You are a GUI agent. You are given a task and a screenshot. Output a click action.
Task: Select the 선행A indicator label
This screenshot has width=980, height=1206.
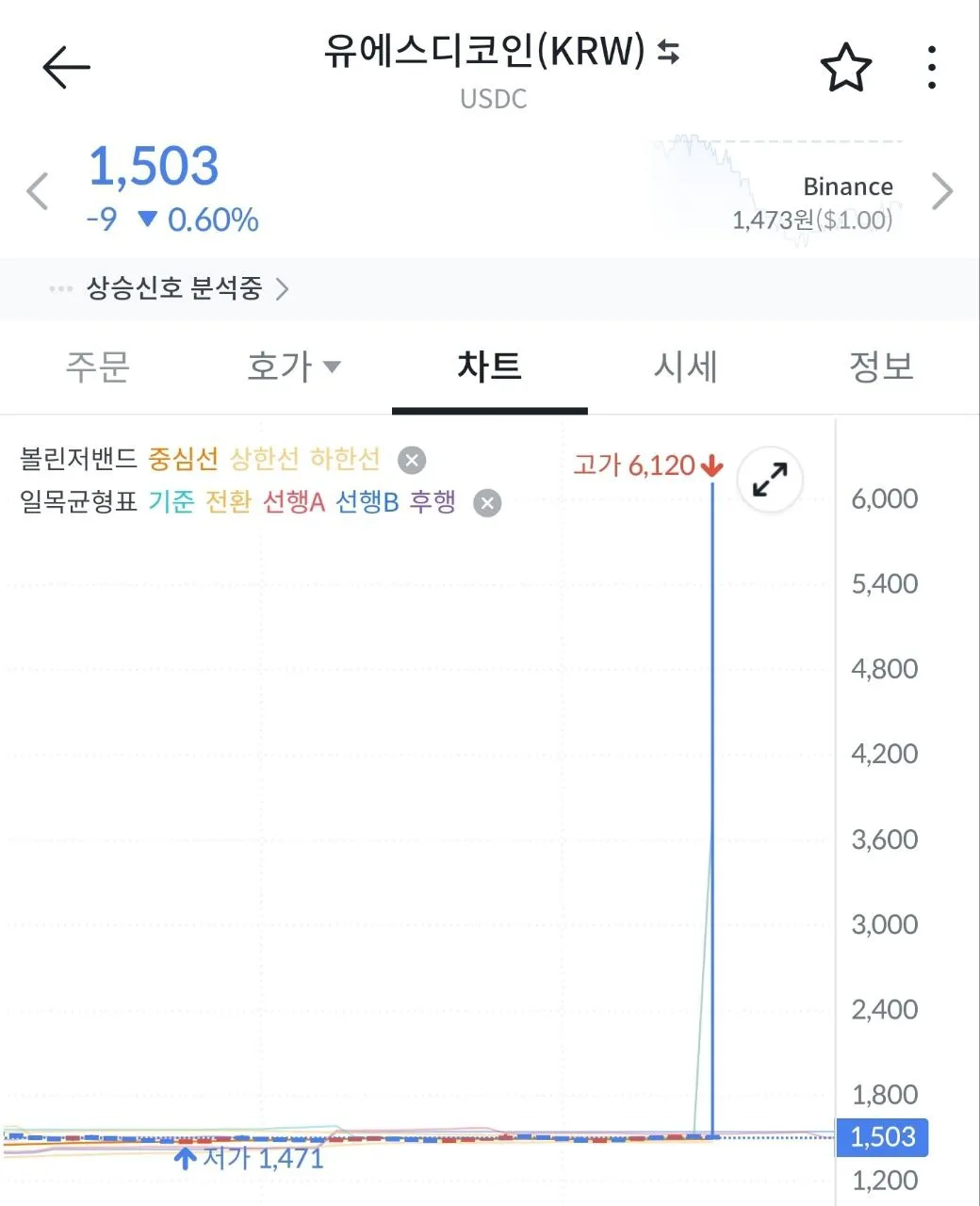292,503
